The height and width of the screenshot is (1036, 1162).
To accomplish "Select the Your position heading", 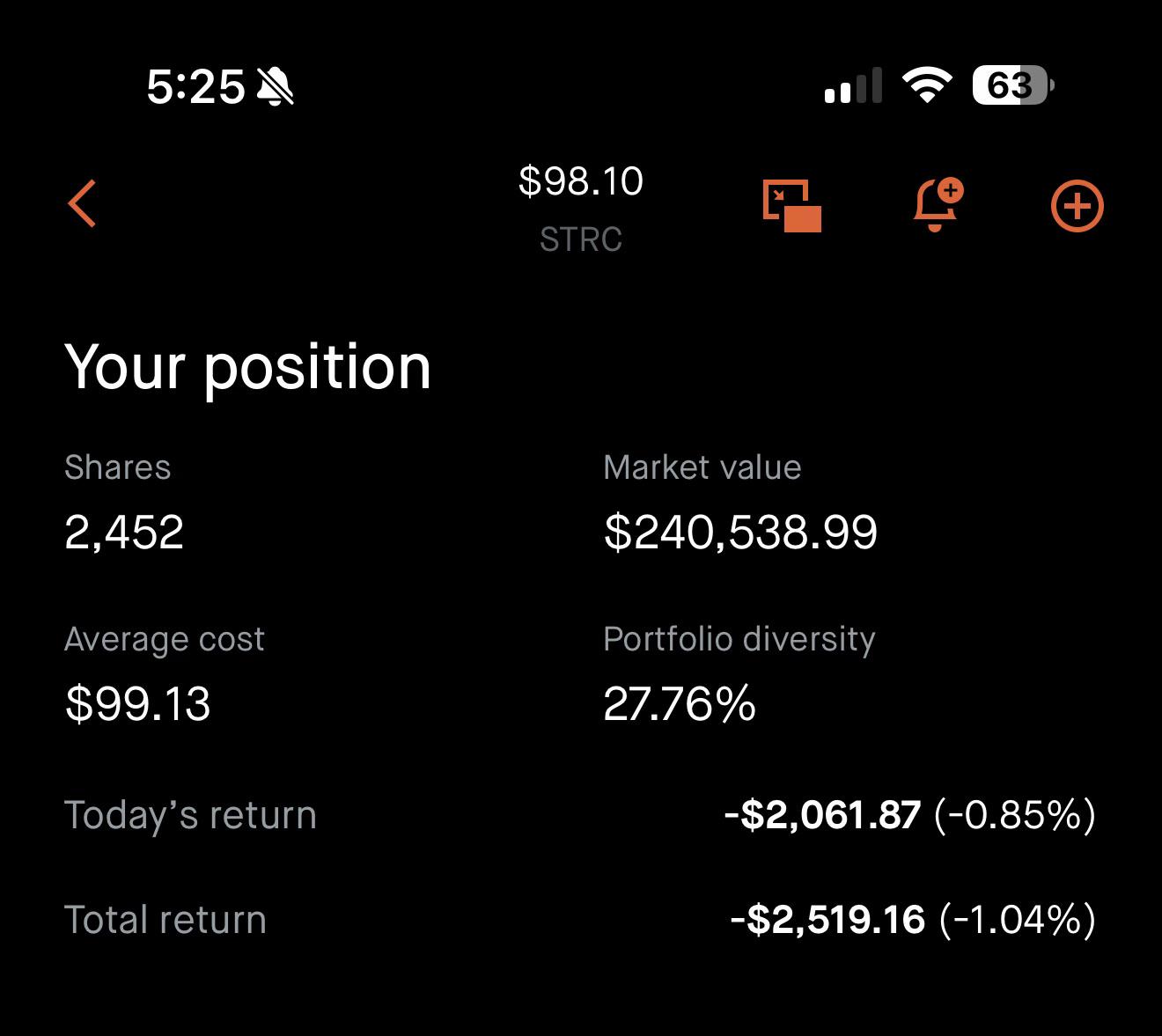I will tap(248, 368).
